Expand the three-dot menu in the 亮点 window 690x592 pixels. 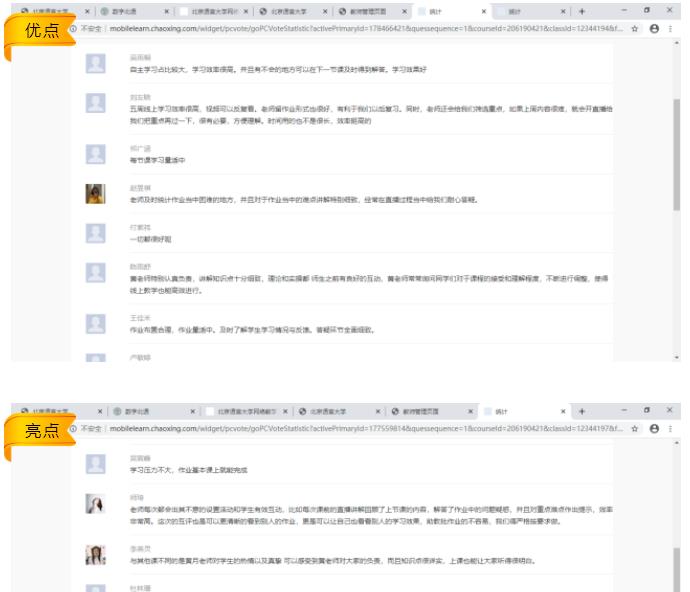671,428
